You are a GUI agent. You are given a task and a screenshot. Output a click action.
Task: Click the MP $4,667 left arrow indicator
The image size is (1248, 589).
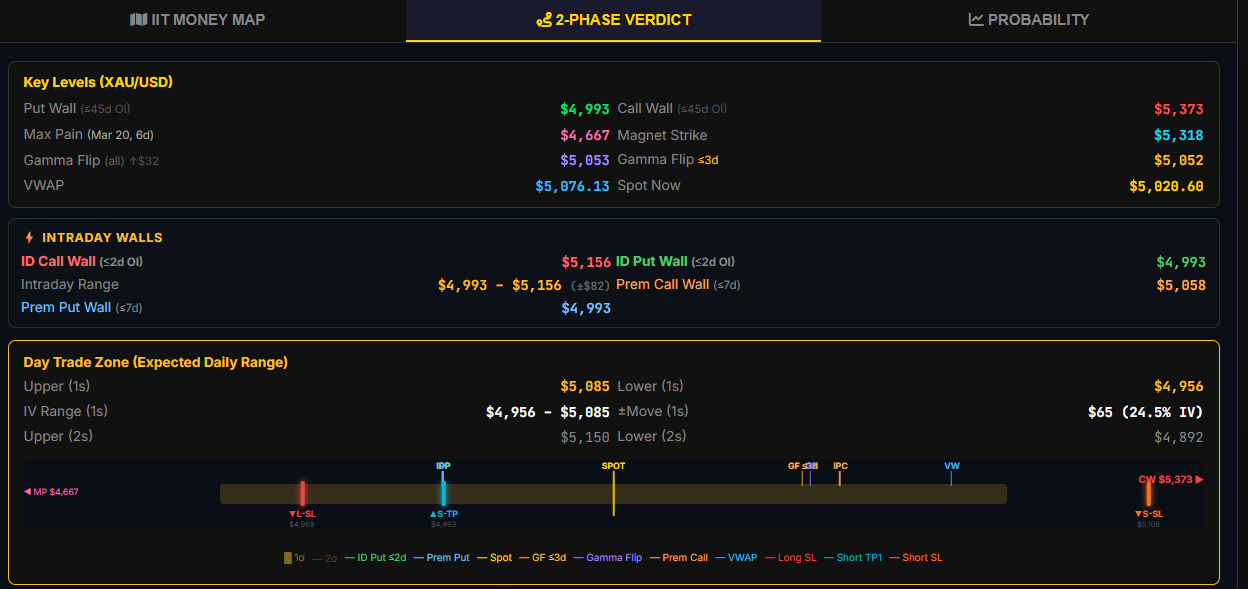pos(51,492)
